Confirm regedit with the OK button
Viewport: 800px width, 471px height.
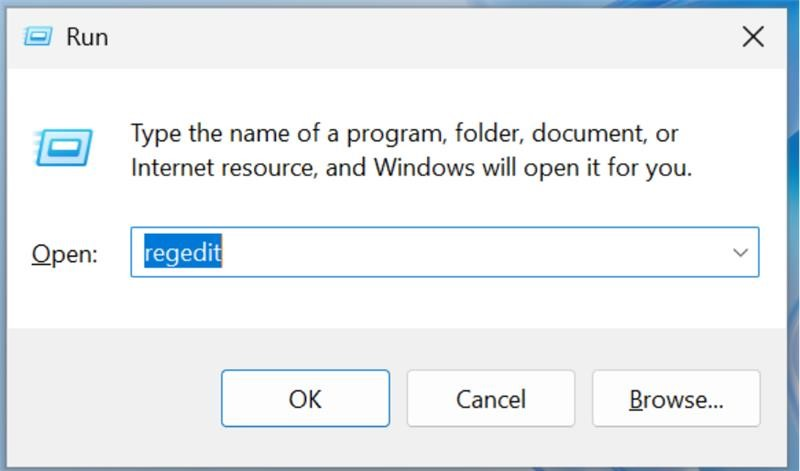(305, 398)
